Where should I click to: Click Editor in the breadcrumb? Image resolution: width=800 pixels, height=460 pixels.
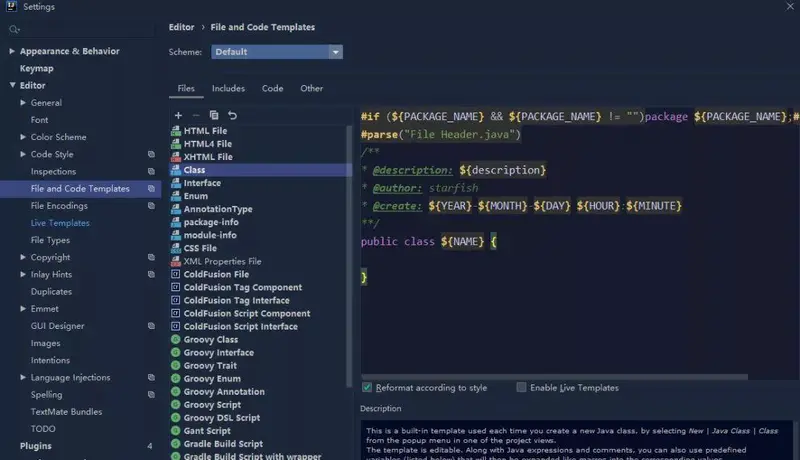[x=182, y=27]
